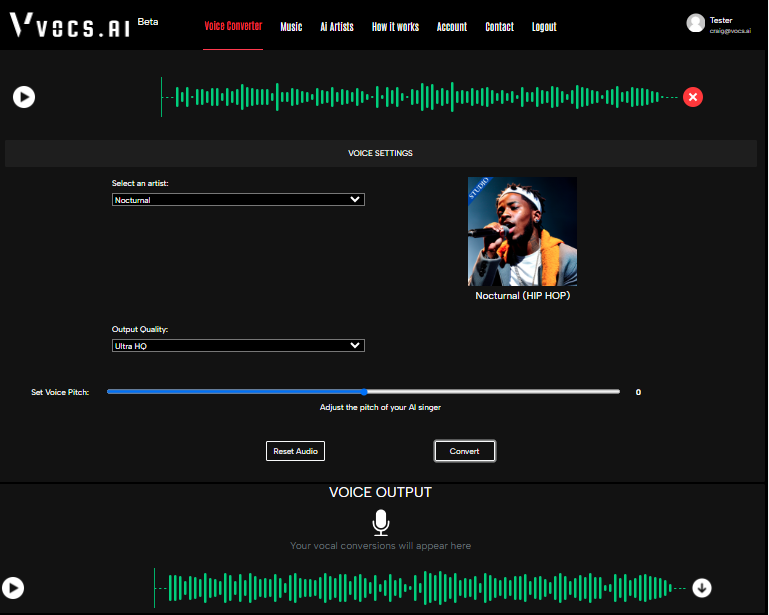Image resolution: width=769 pixels, height=615 pixels.
Task: Click the microphone icon under Voice Output
Action: 381,522
